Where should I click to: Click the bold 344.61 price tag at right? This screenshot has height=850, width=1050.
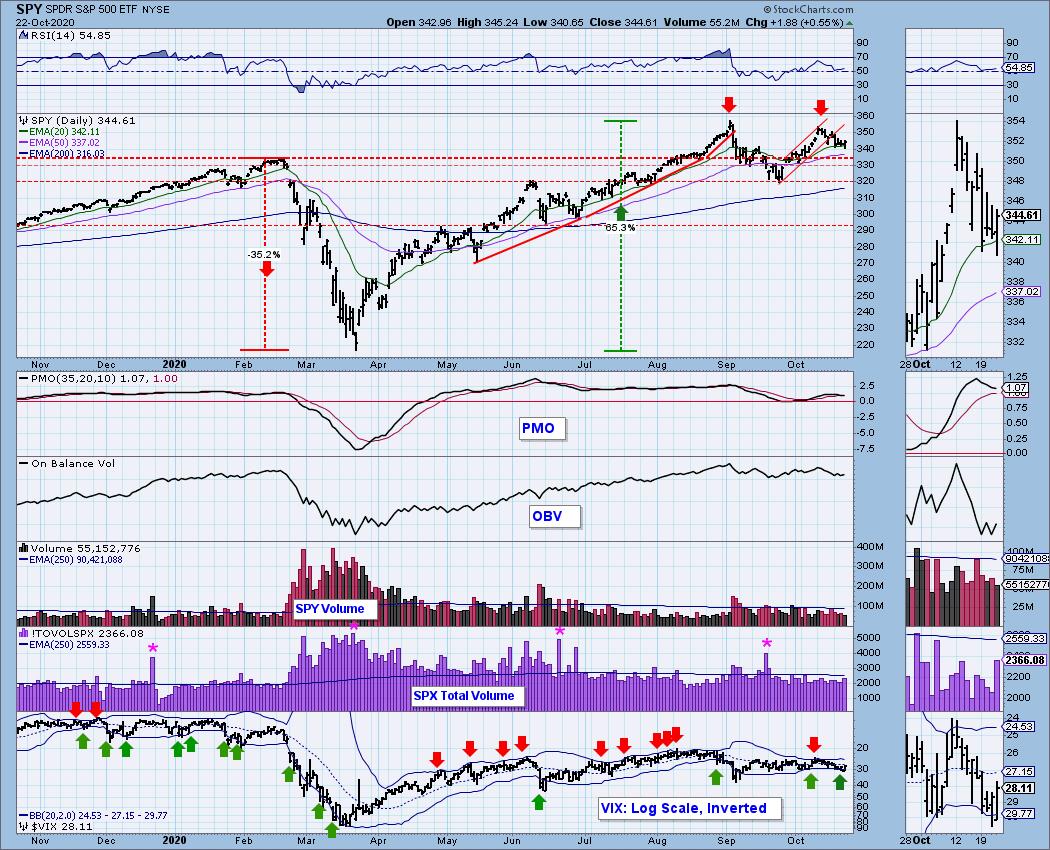tap(1022, 215)
